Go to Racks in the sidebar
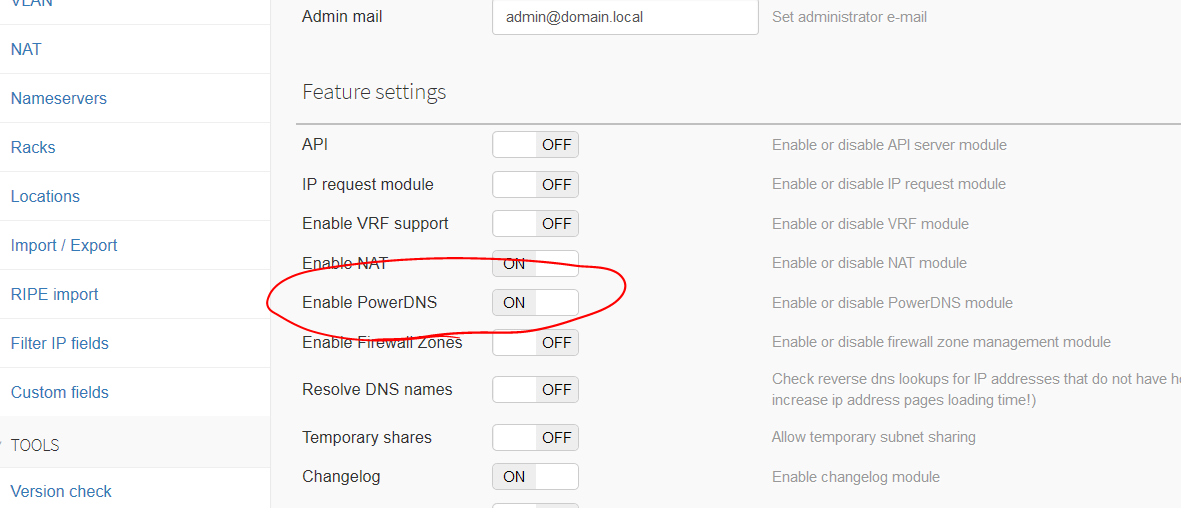Viewport: 1181px width, 508px height. [x=33, y=147]
